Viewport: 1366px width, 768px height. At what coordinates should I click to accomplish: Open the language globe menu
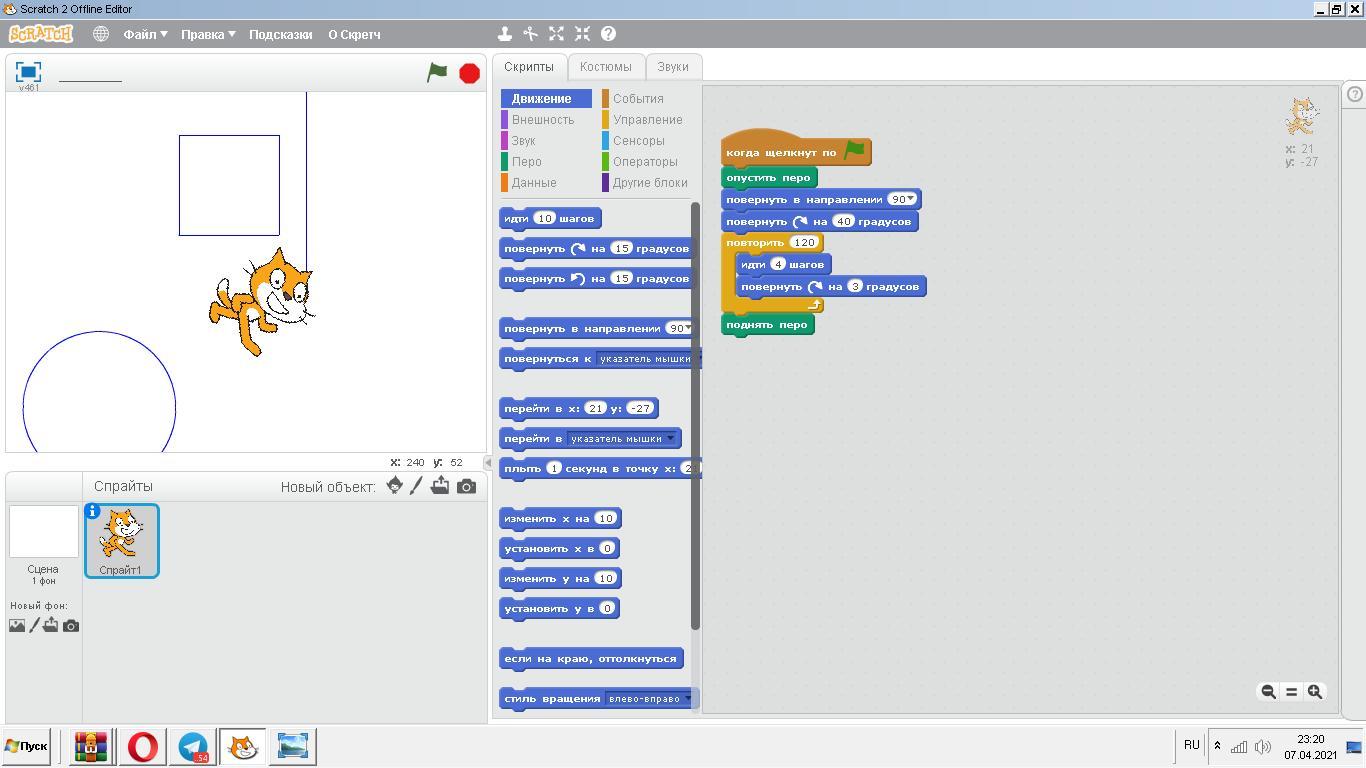101,34
